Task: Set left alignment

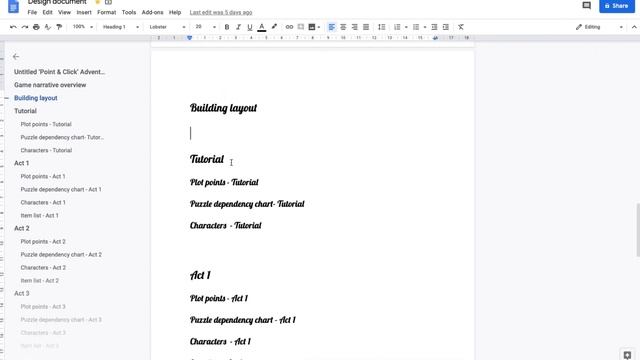Action: [331, 27]
